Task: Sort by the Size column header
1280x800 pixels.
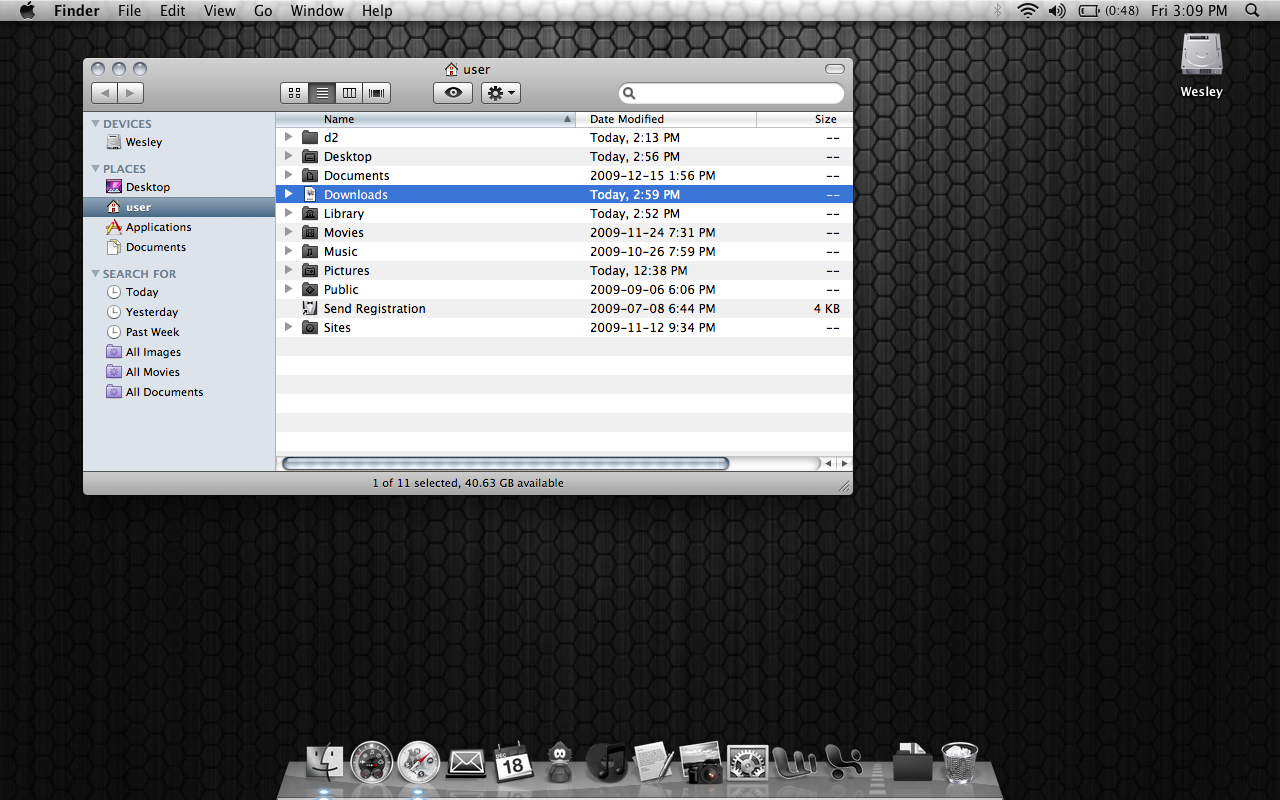Action: tap(805, 119)
